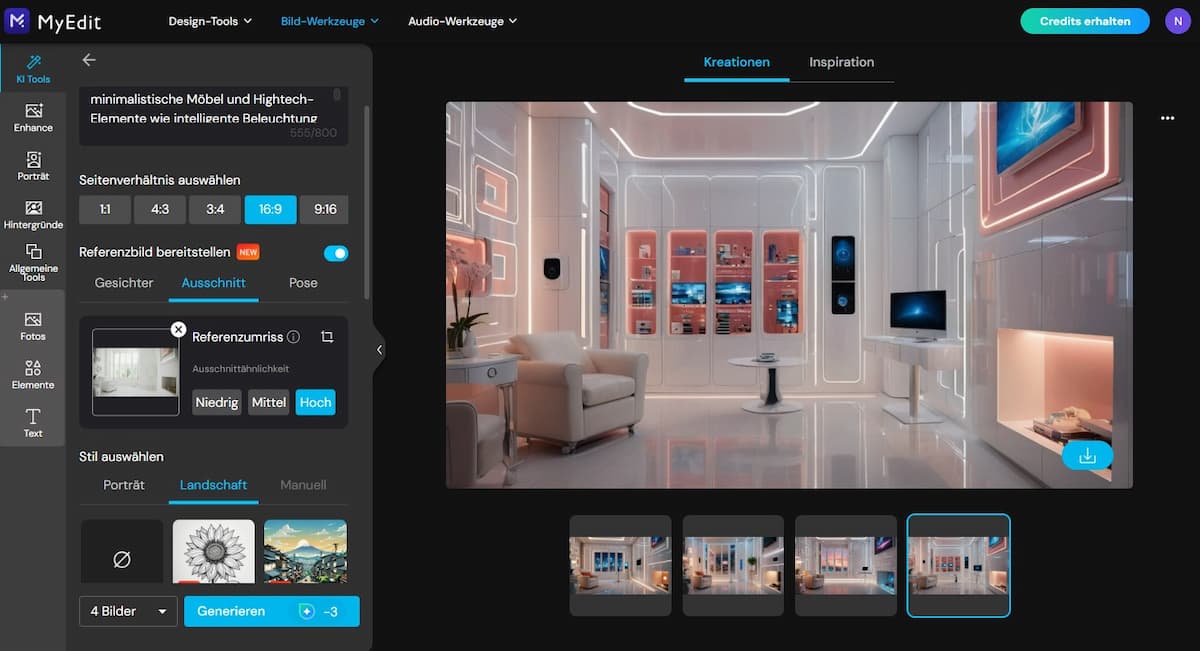Image resolution: width=1200 pixels, height=651 pixels.
Task: Open the KI Tools sidebar section
Action: pos(33,69)
